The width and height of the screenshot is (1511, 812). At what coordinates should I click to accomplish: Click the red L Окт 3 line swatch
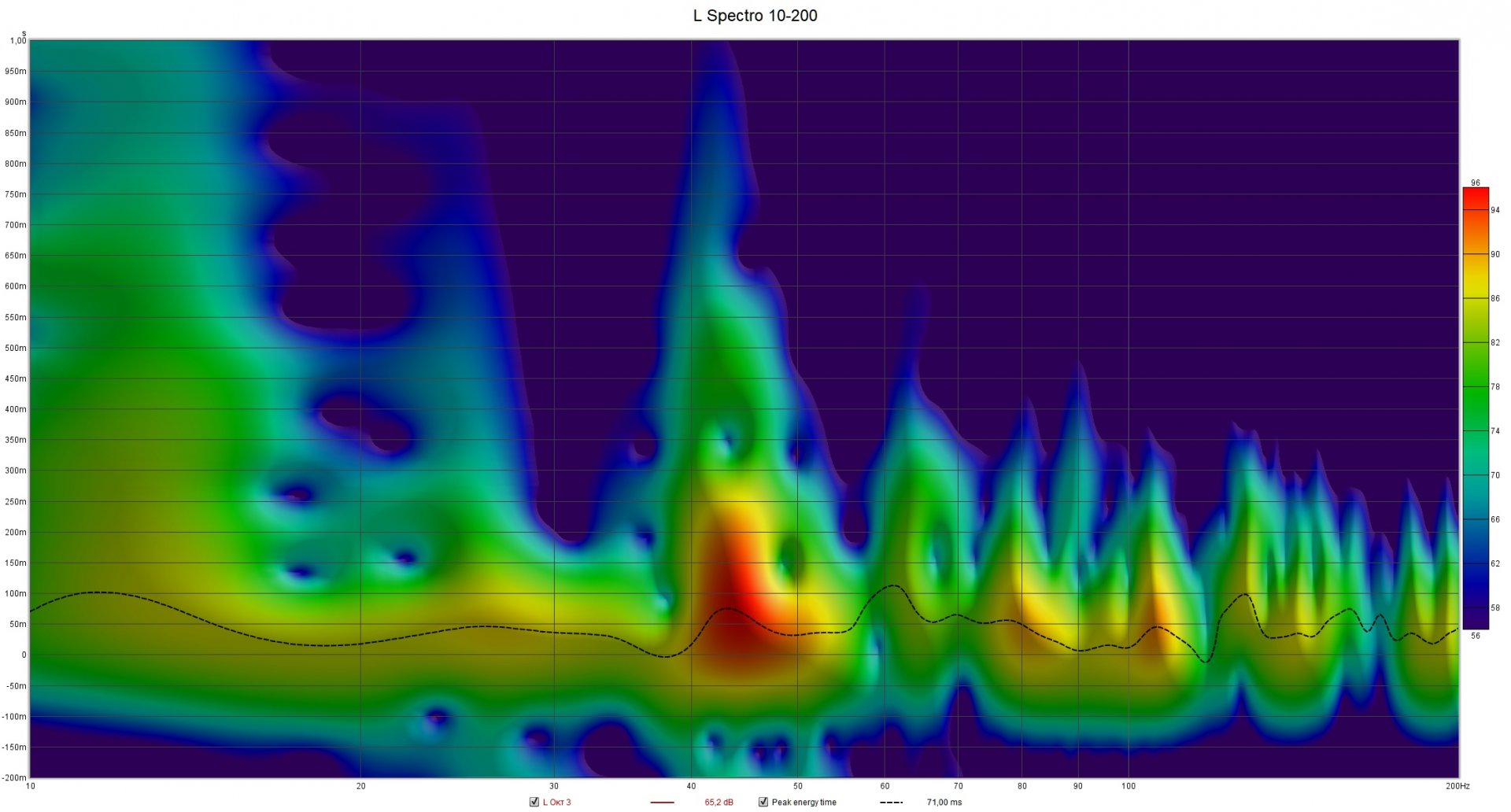click(x=663, y=803)
